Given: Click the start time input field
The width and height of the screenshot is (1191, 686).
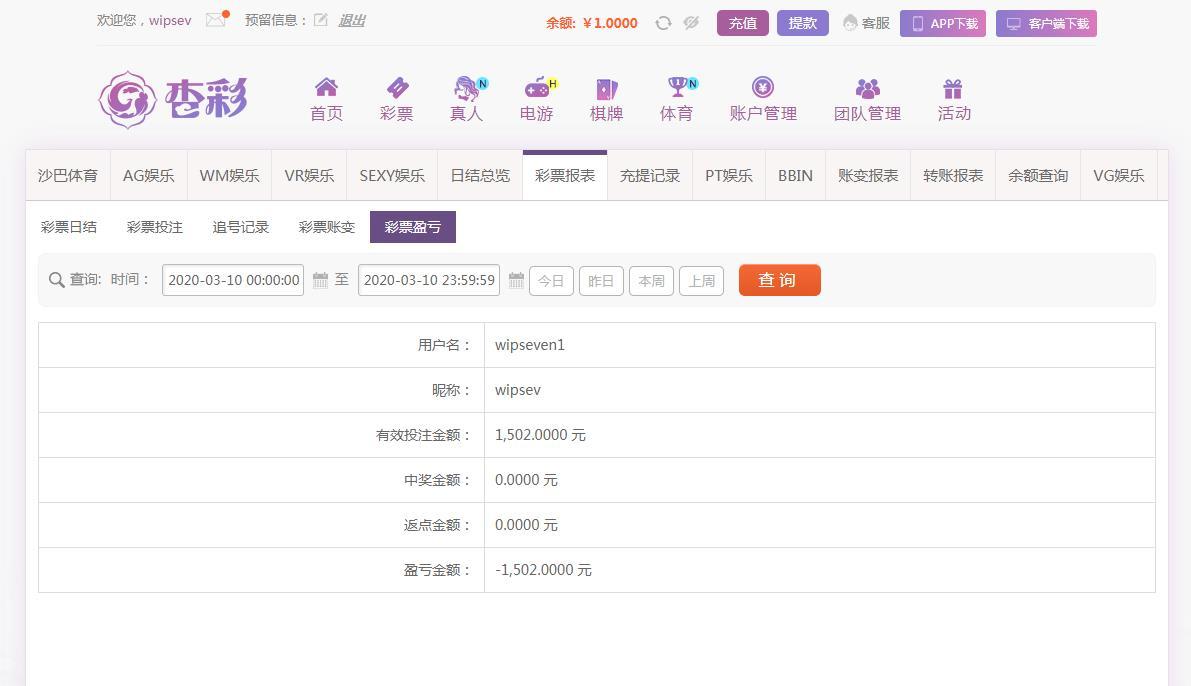Looking at the screenshot, I should pos(233,281).
